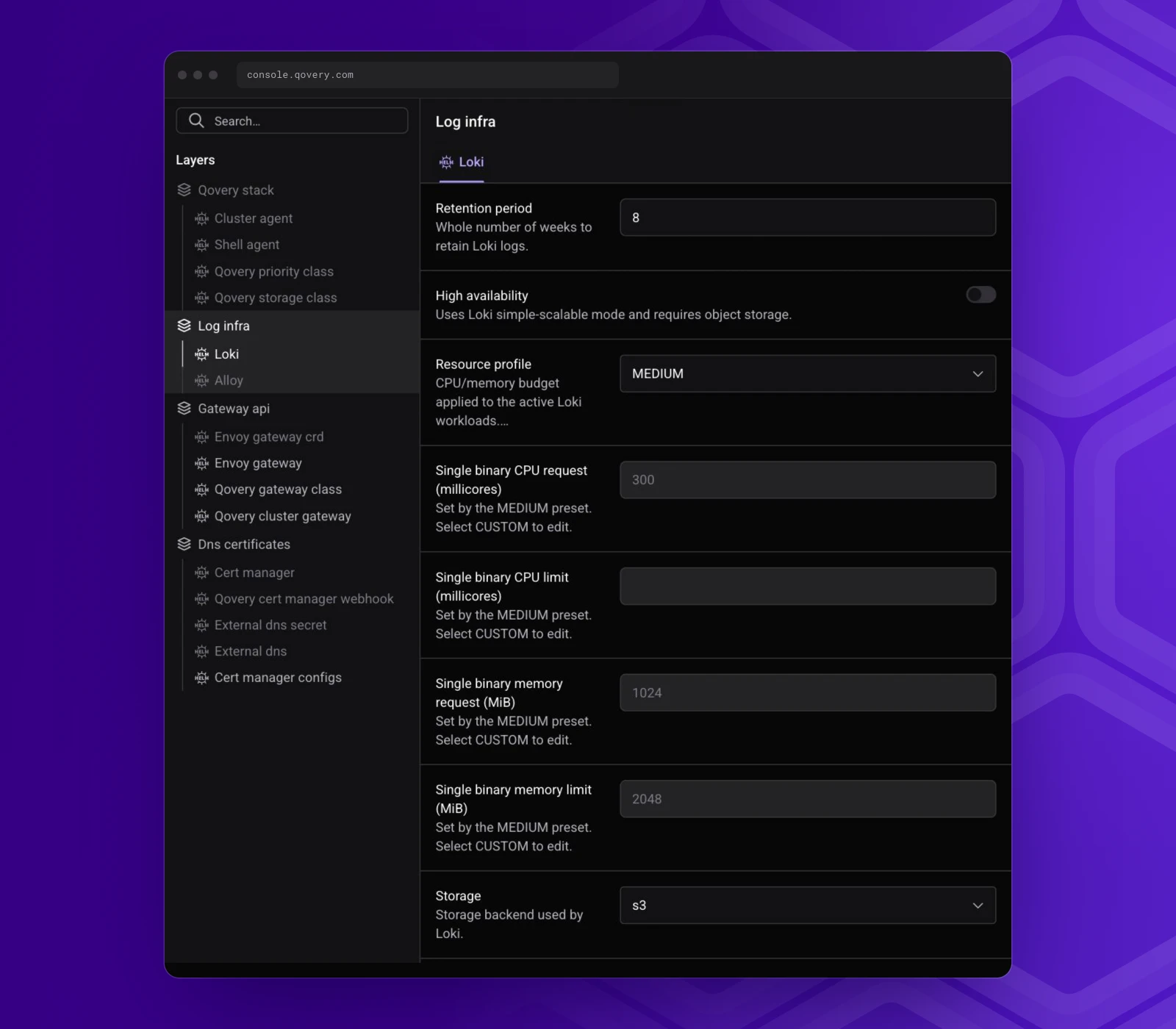
Task: Click the Layers heading text
Action: (196, 160)
